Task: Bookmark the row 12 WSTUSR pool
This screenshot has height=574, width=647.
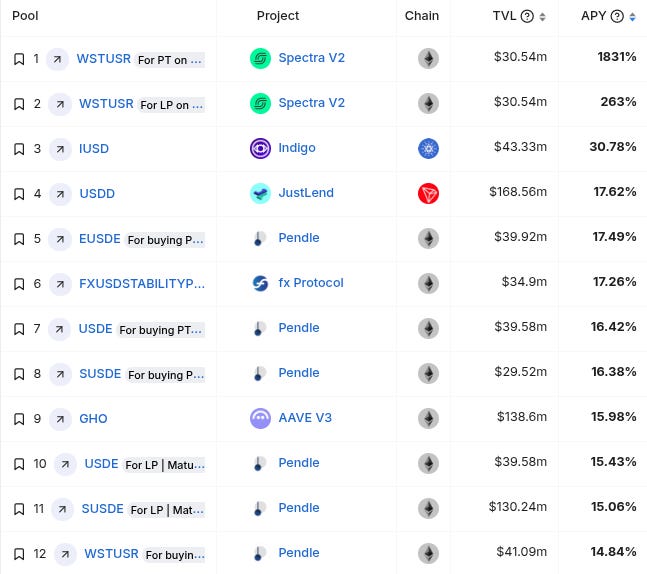Action: coord(19,554)
